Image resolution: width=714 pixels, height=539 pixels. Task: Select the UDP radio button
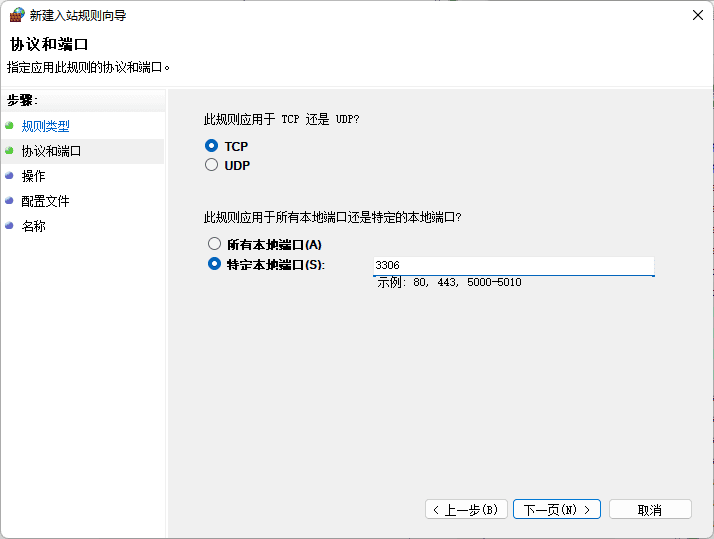(211, 165)
